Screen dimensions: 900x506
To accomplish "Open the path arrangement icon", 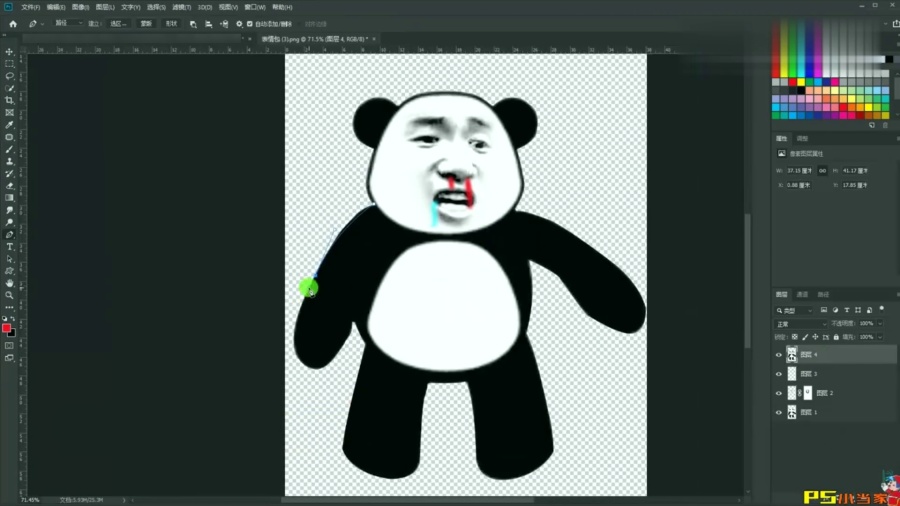I will [x=224, y=24].
